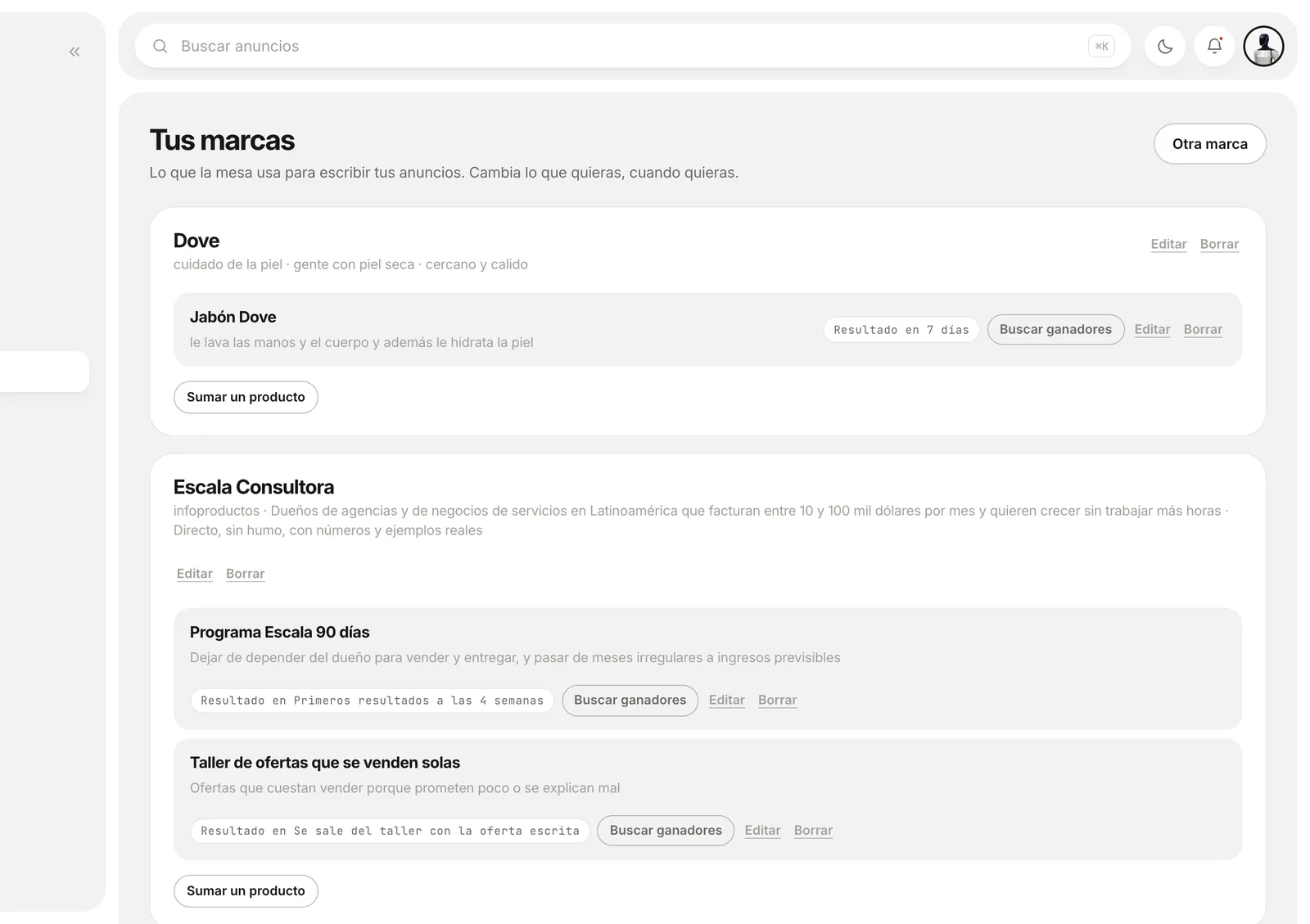Delete the Jabón Dove product

tap(1203, 329)
